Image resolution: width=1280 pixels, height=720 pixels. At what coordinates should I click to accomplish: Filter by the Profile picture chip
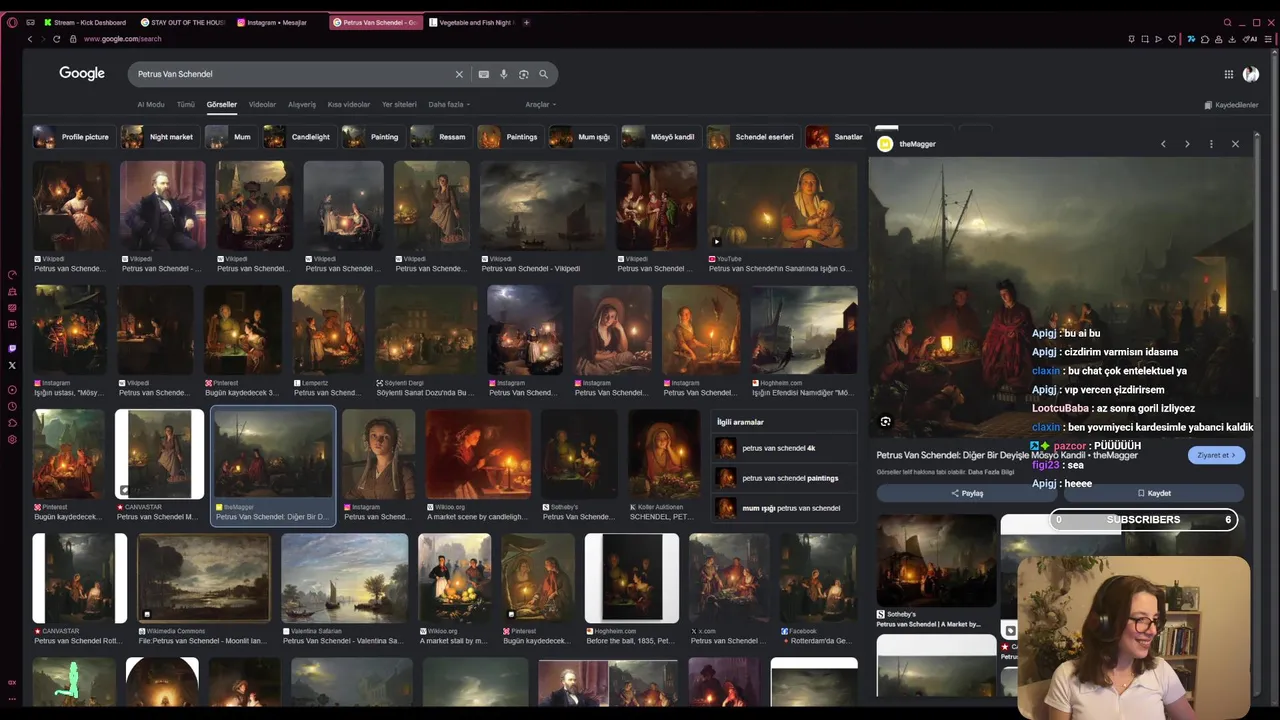click(x=72, y=137)
